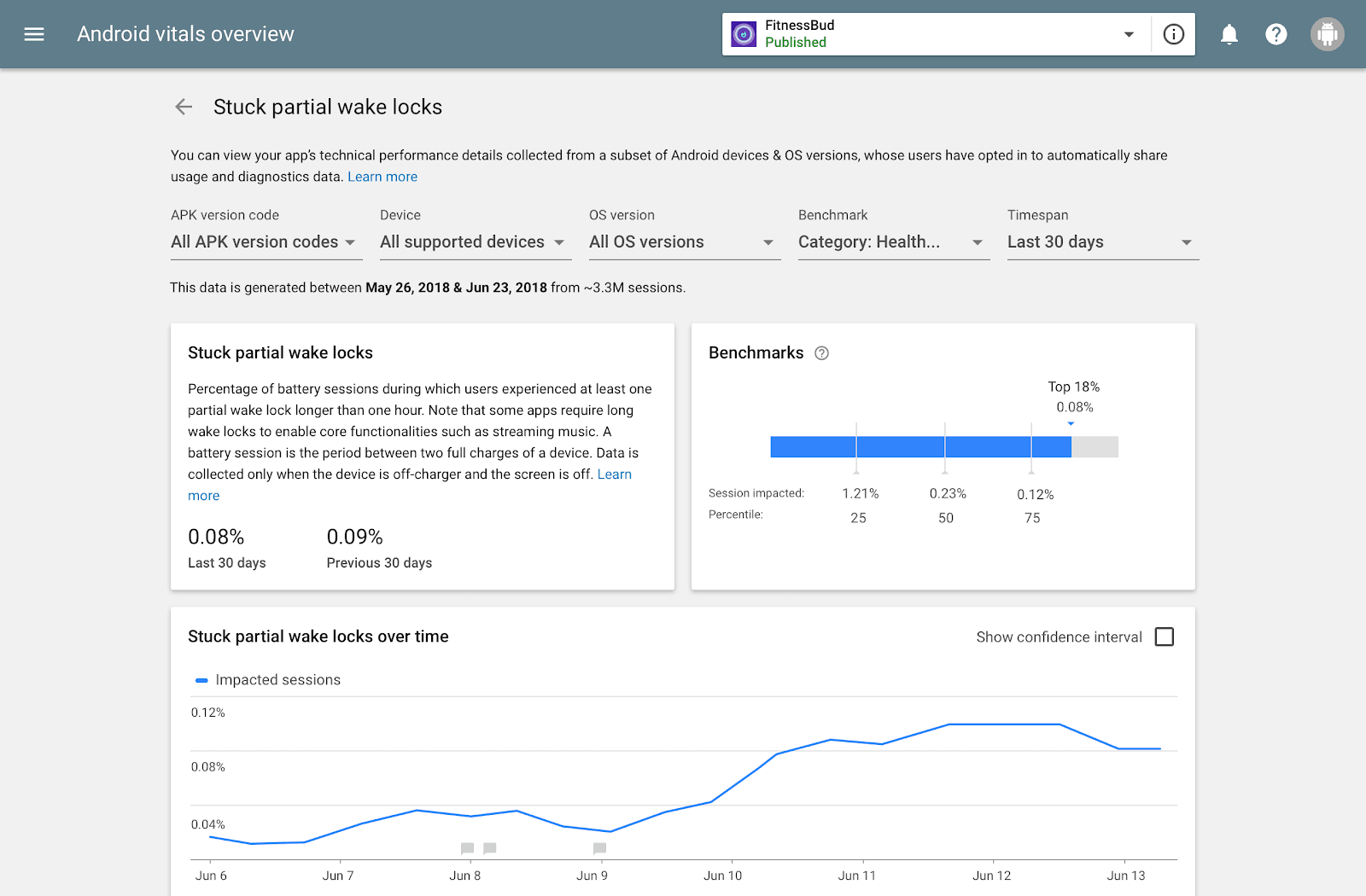1366x896 pixels.
Task: Click the blue benchmark progress bar
Action: click(x=920, y=446)
